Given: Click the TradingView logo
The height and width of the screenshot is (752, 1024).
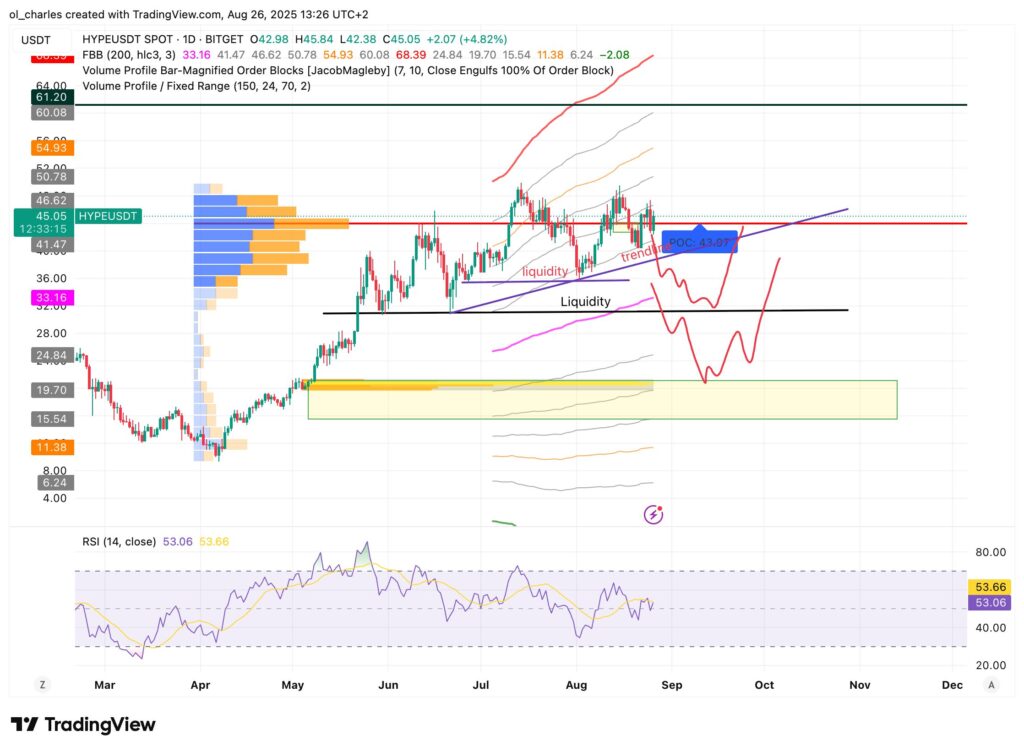Looking at the screenshot, I should (x=83, y=725).
